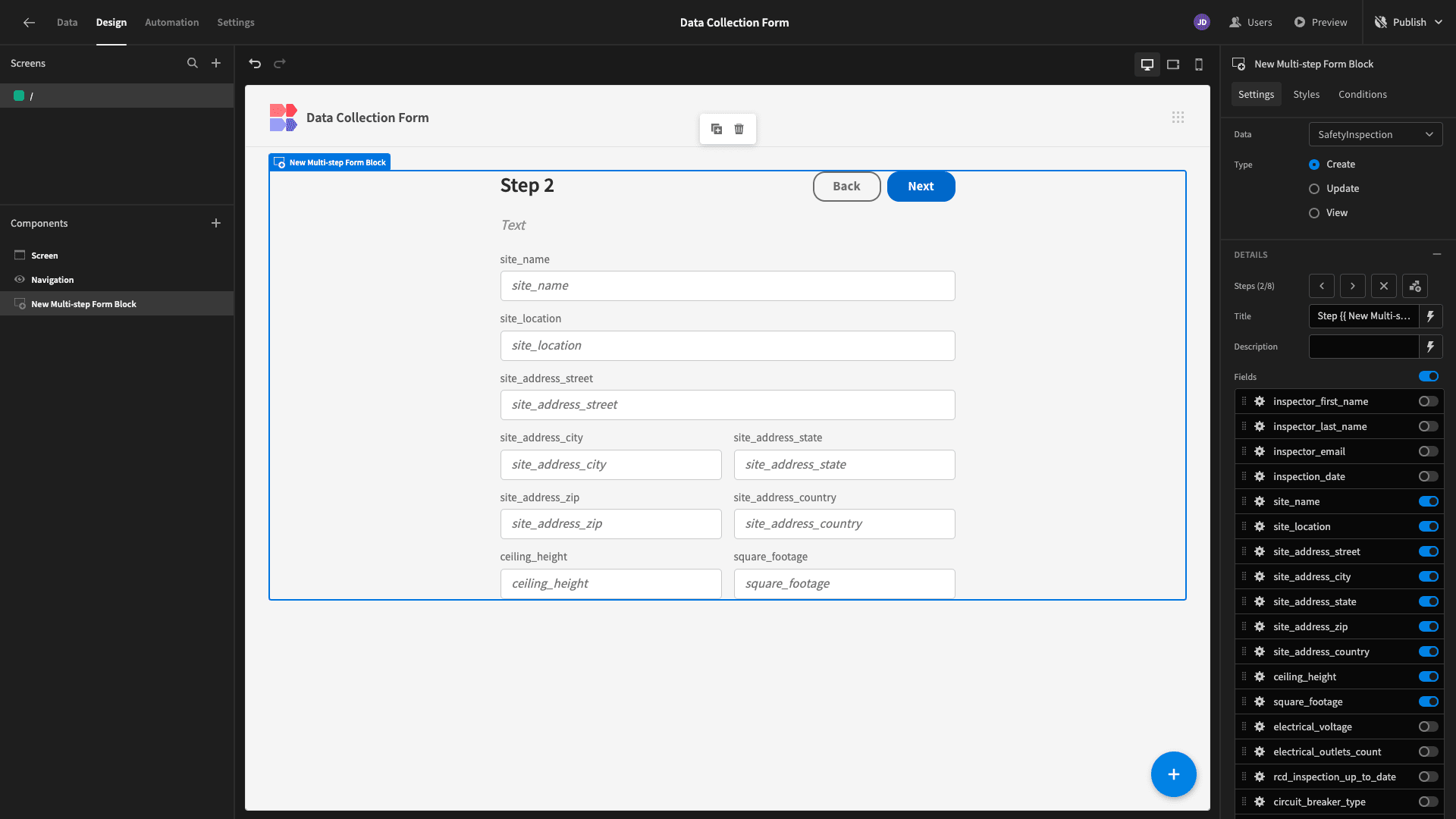Viewport: 1456px width, 819px height.
Task: Add a new component with the plus icon
Action: (216, 223)
